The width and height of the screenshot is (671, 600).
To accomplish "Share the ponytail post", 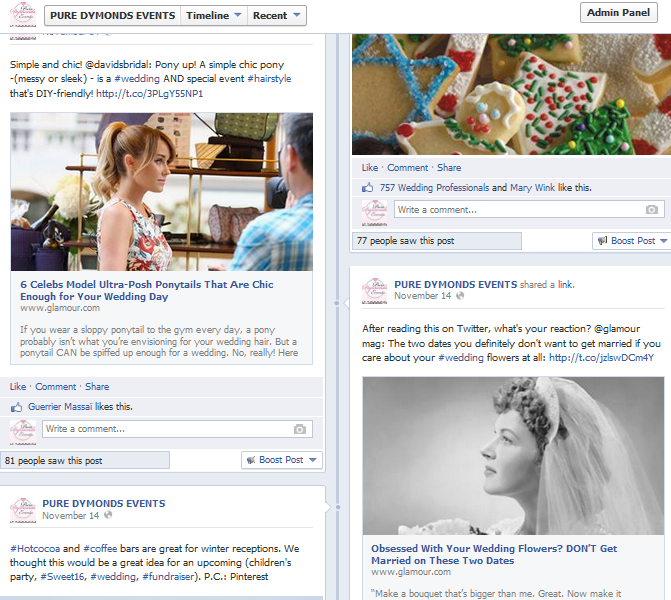I will pyautogui.click(x=97, y=386).
